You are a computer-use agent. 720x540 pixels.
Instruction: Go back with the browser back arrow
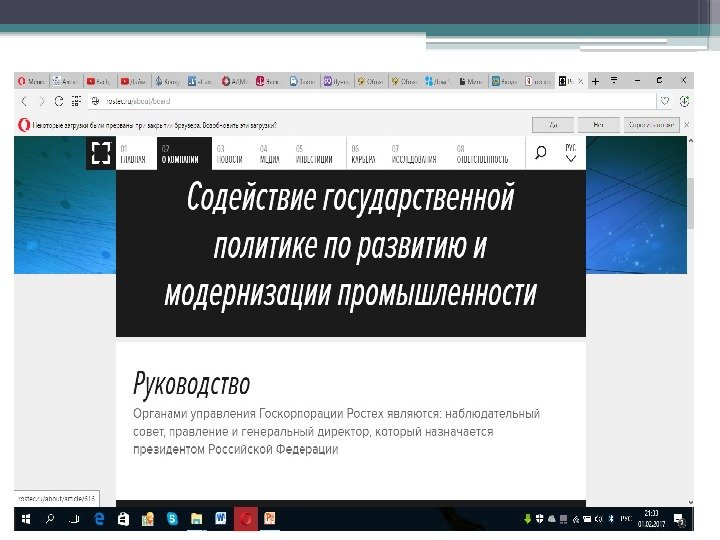coord(24,101)
